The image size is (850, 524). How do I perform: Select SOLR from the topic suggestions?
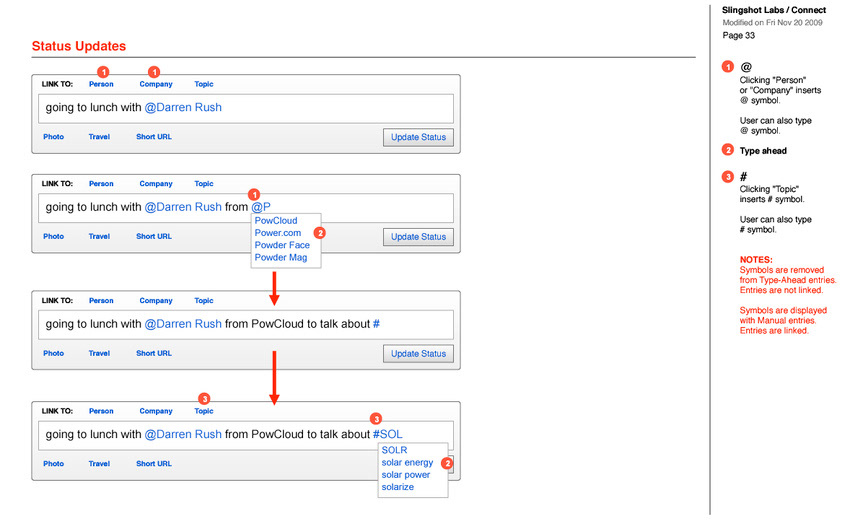coord(394,450)
